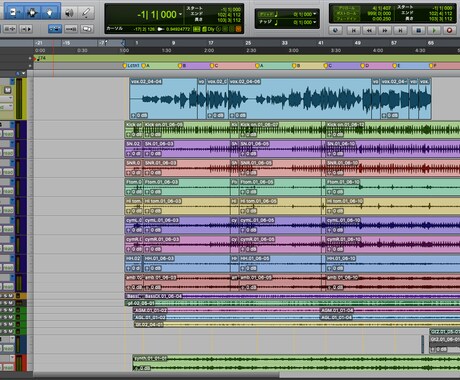460x380 pixels.
Task: Select marker E on the markers ruler
Action: pos(396,66)
